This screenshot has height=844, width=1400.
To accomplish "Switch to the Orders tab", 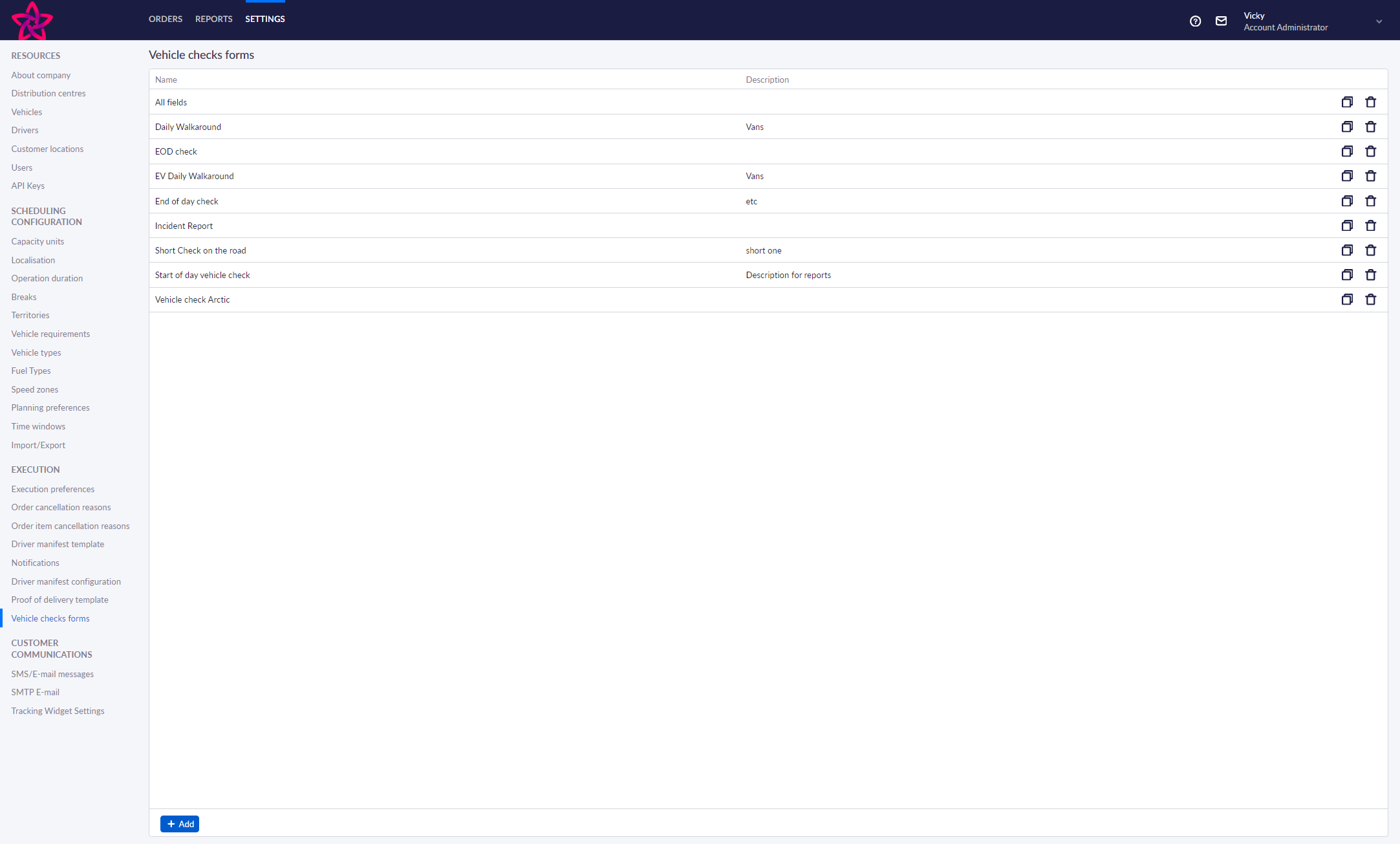I will [166, 19].
